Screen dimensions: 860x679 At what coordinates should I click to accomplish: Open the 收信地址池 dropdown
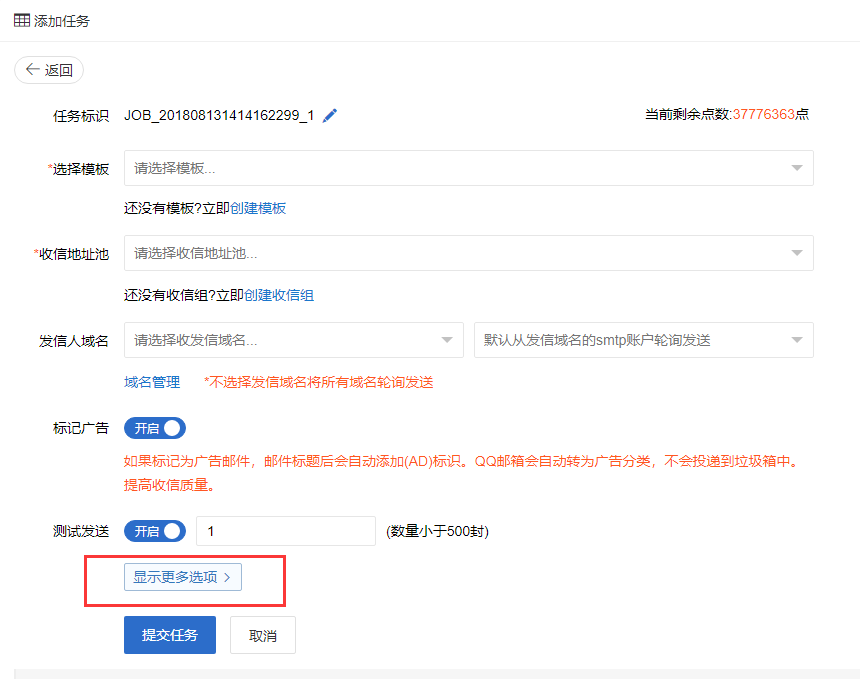pyautogui.click(x=468, y=253)
